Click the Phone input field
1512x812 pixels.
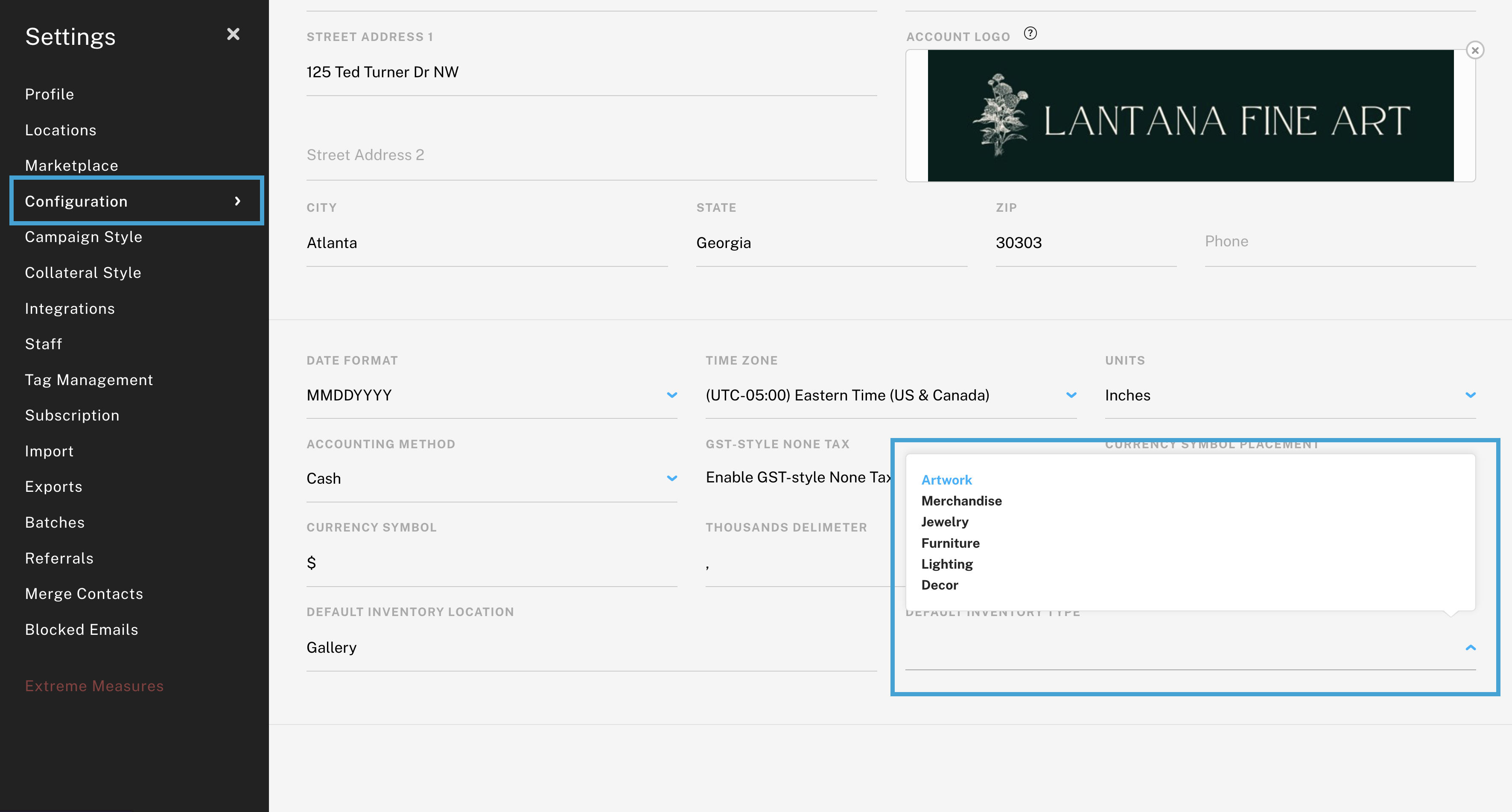coord(1340,242)
